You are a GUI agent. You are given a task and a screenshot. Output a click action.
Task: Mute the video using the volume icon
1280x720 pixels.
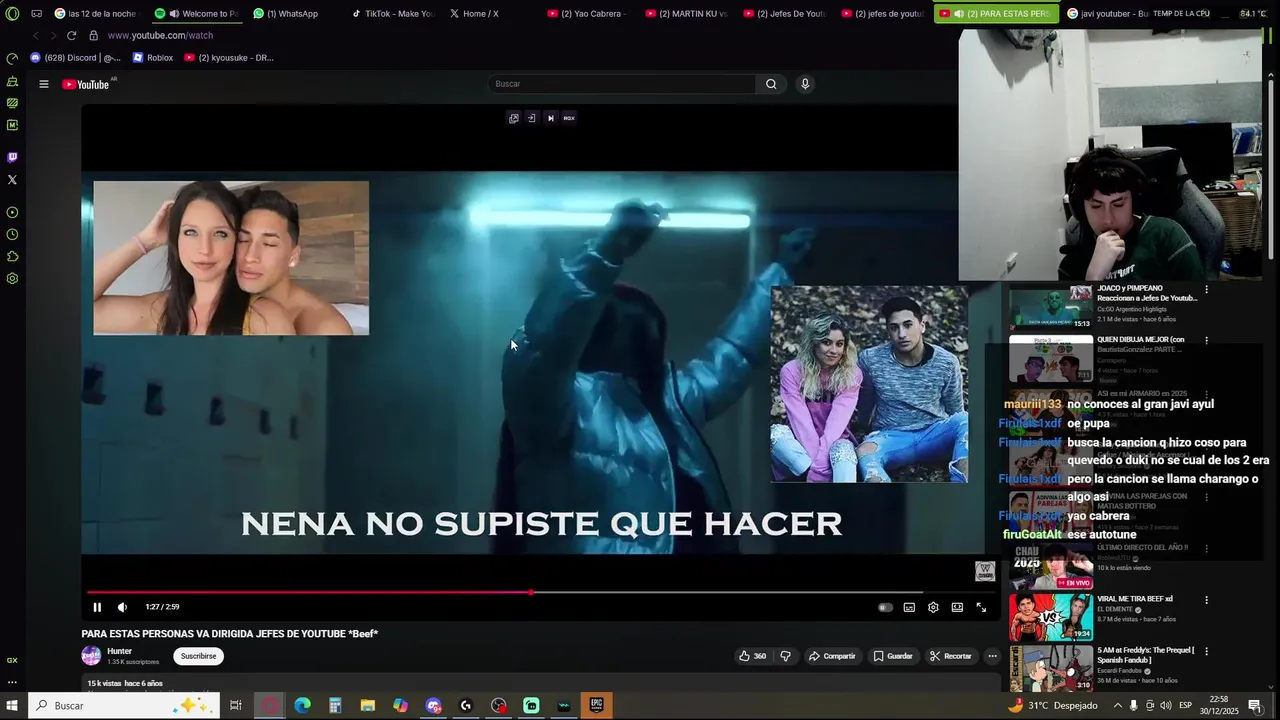point(122,607)
